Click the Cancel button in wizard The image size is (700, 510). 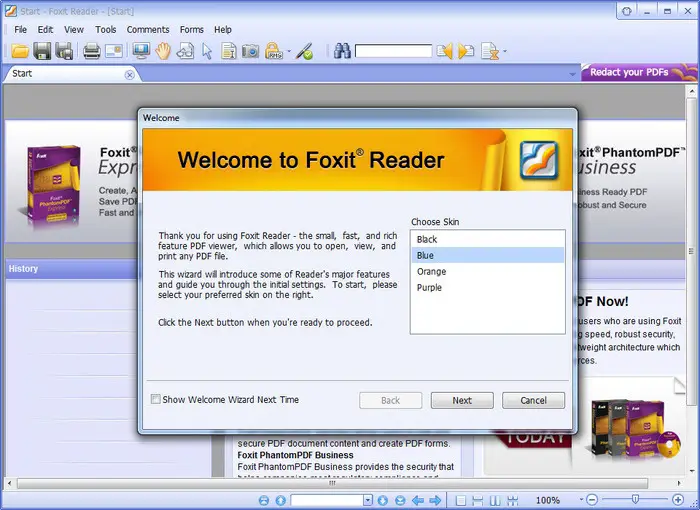(533, 401)
